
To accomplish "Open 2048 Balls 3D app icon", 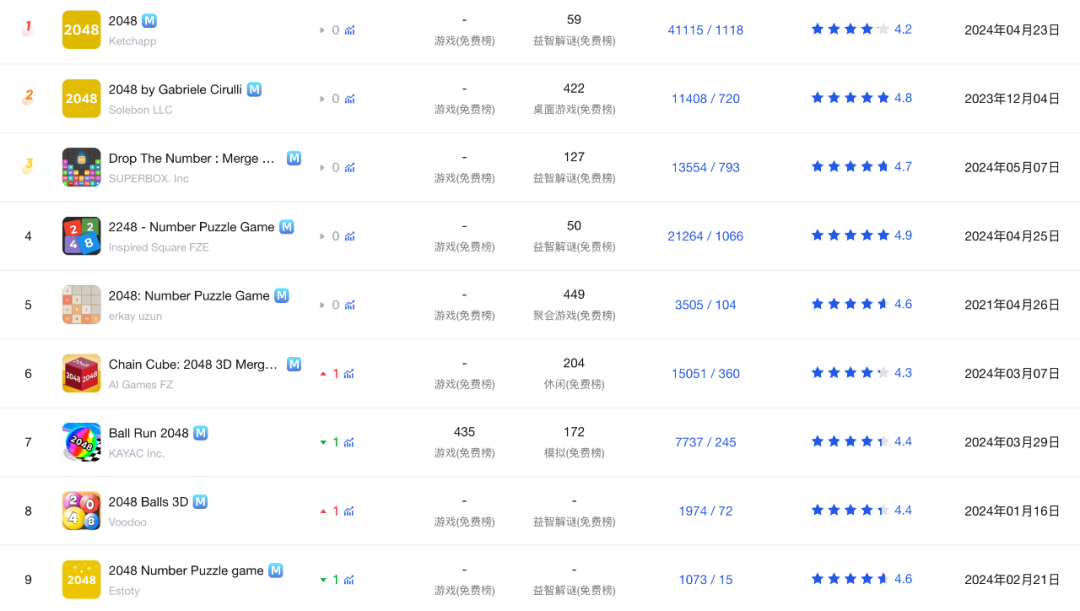I will point(81,511).
